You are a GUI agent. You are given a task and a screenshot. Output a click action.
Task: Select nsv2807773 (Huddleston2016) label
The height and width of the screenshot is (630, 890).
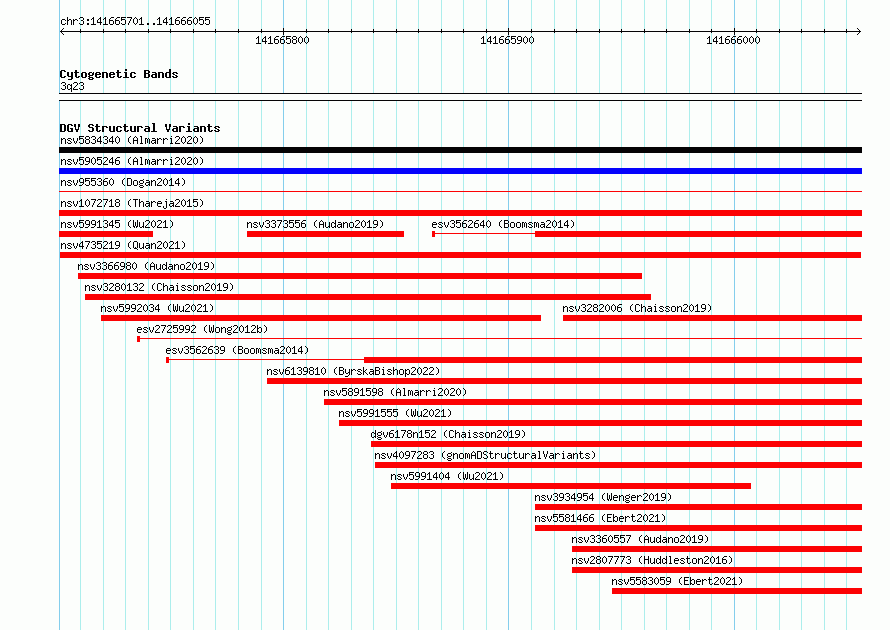652,560
